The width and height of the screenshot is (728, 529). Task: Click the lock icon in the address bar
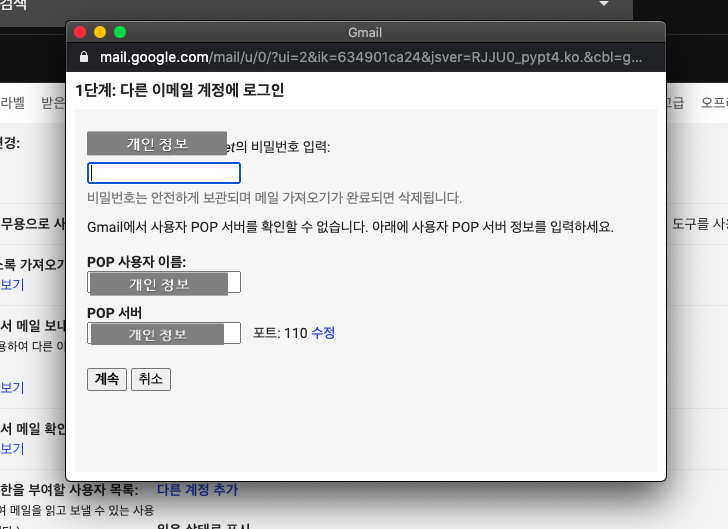tap(84, 57)
